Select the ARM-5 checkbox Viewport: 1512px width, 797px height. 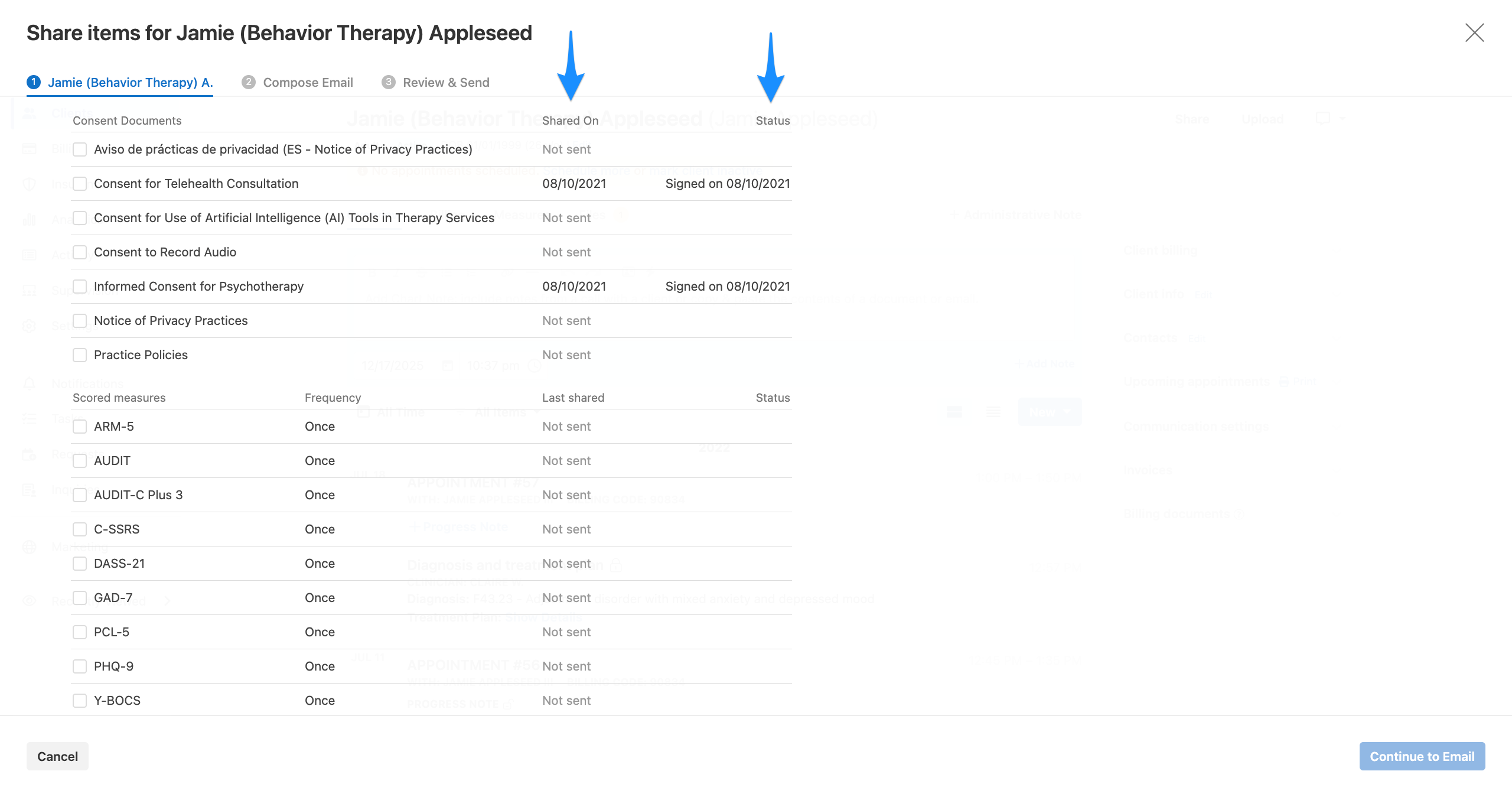[80, 427]
